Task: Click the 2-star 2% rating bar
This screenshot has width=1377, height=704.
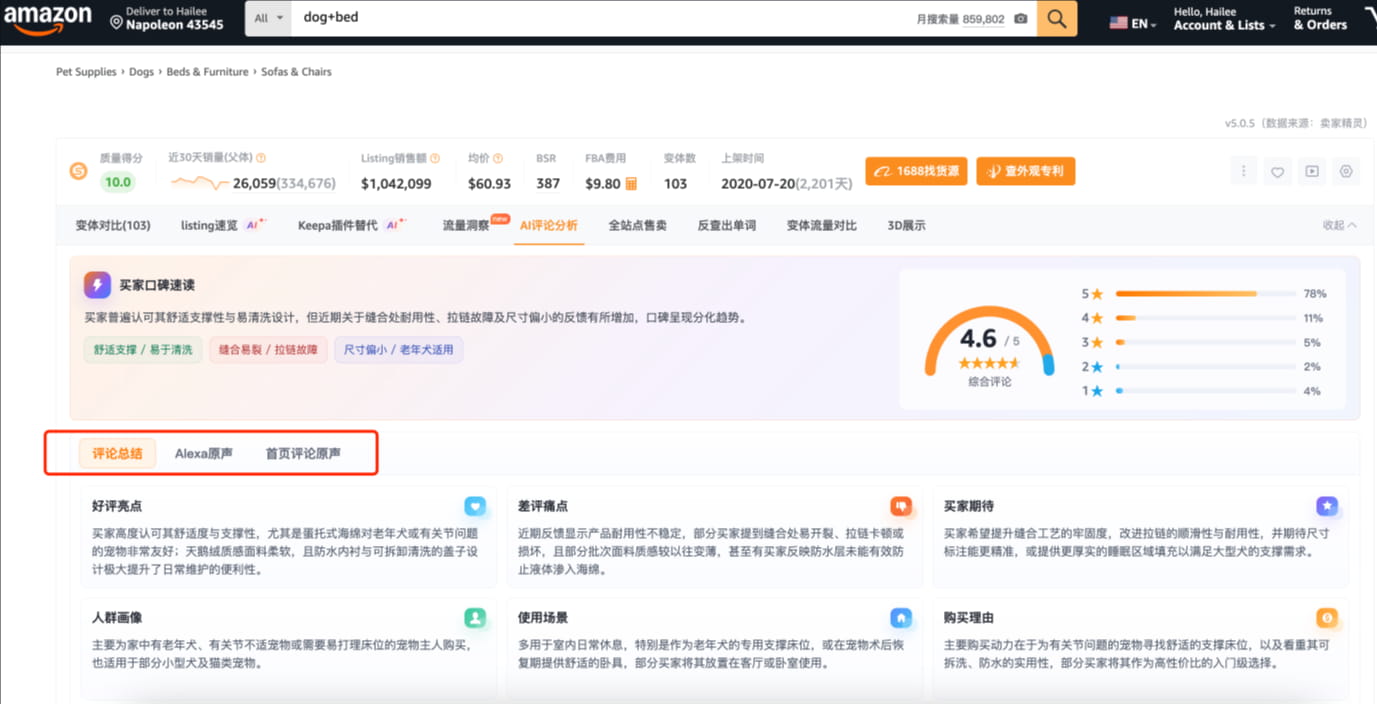Action: click(1204, 367)
